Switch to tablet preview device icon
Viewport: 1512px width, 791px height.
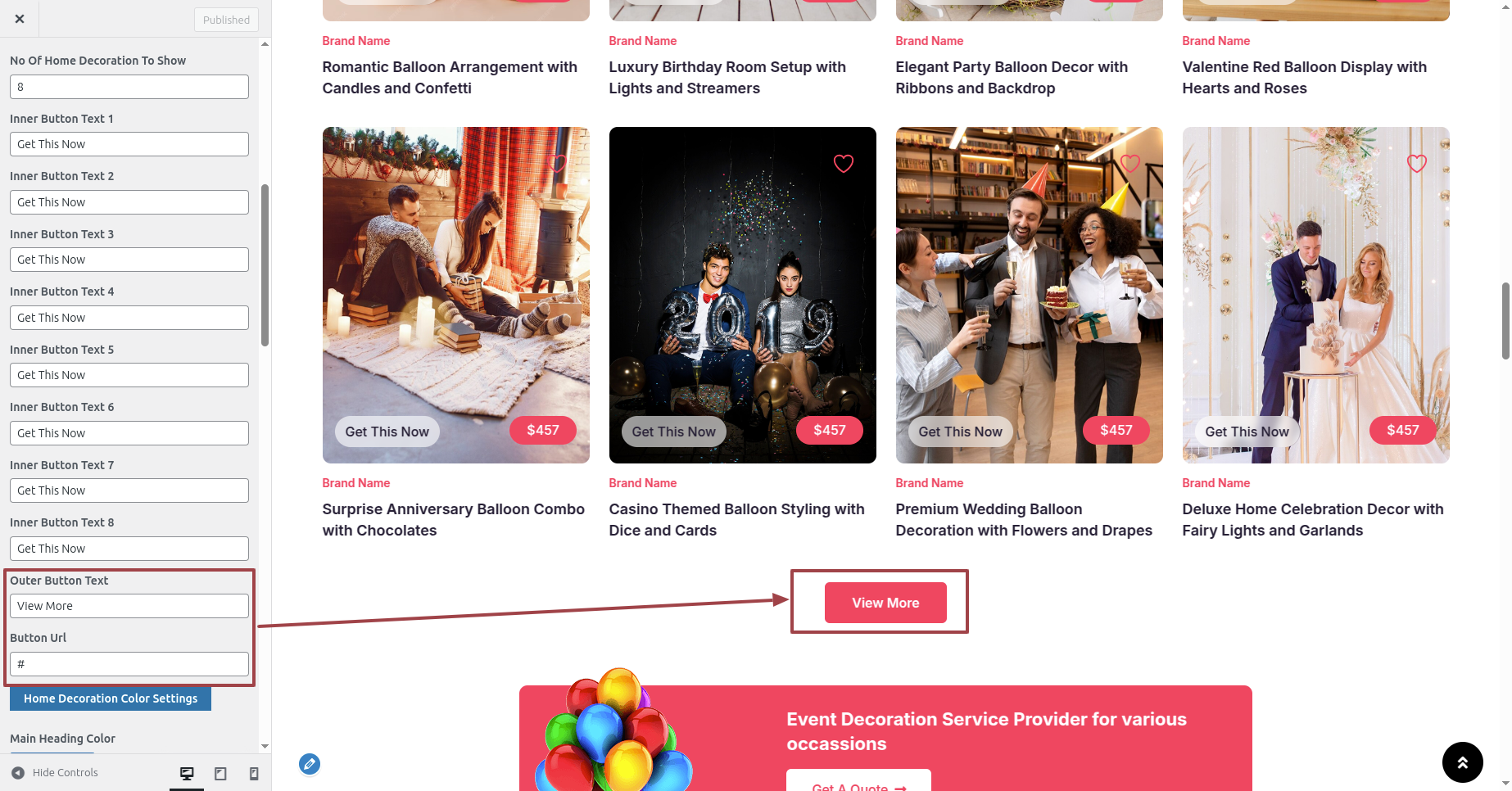220,773
